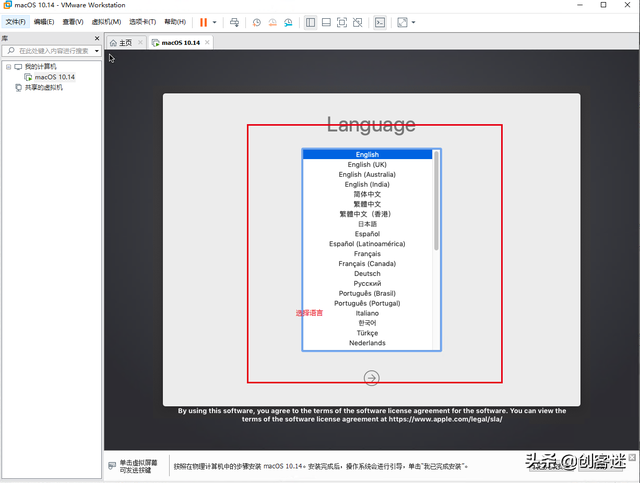The image size is (640, 483).
Task: Click the VMware Workstation title bar icon
Action: [x=7, y=5]
